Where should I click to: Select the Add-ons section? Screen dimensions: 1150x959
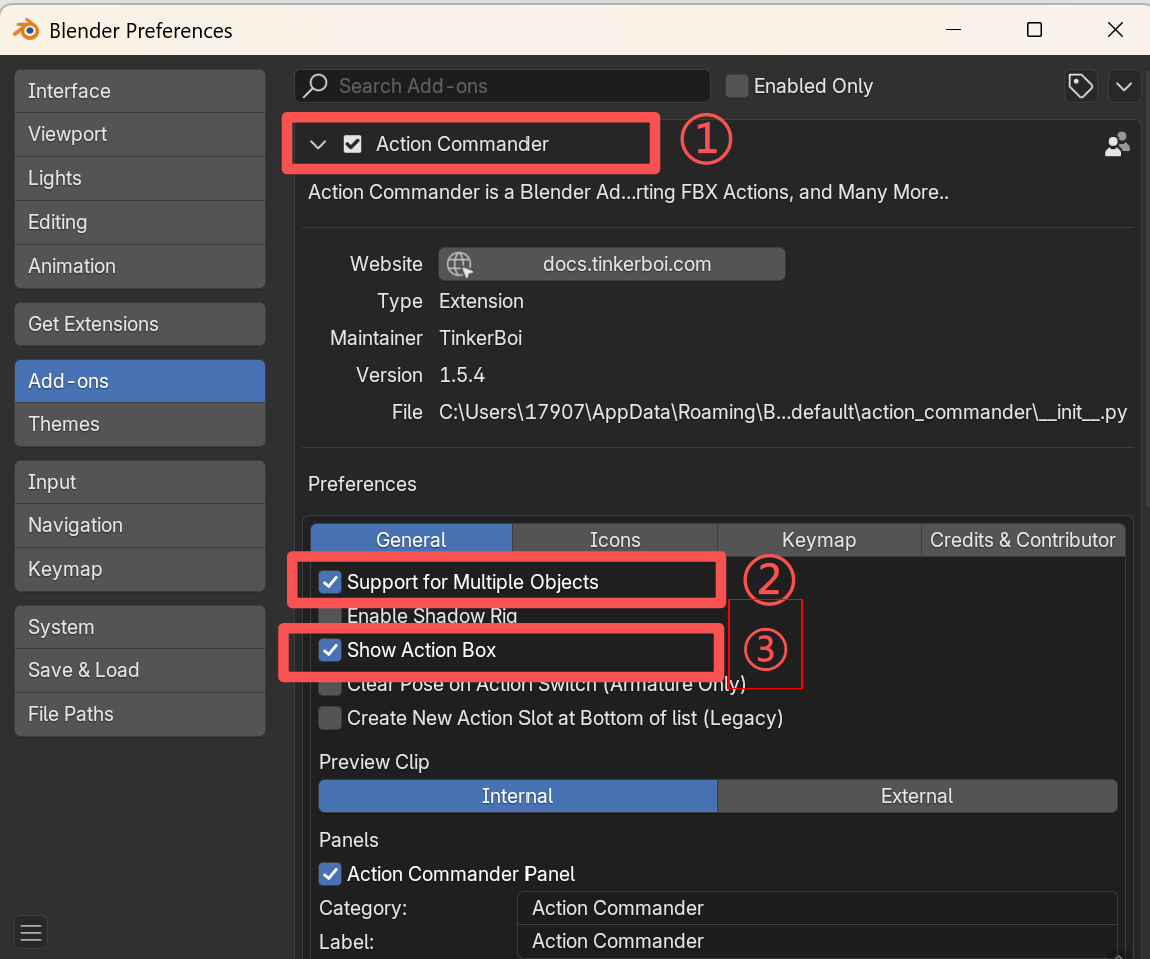coord(139,381)
